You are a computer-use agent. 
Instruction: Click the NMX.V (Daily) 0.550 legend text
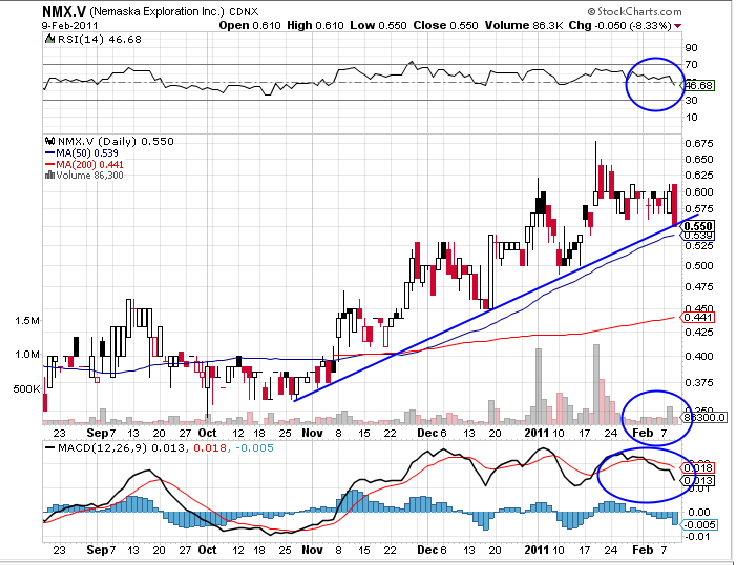(x=116, y=141)
